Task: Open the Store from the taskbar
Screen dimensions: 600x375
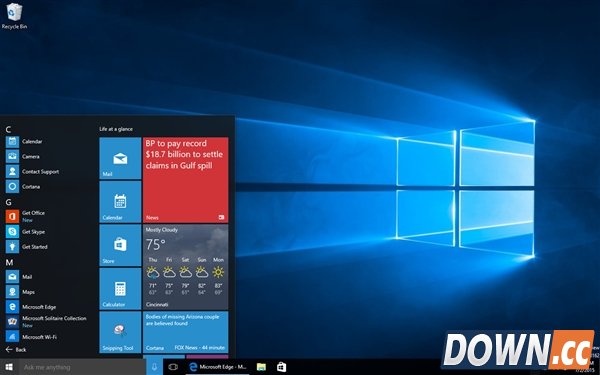Action: point(282,367)
